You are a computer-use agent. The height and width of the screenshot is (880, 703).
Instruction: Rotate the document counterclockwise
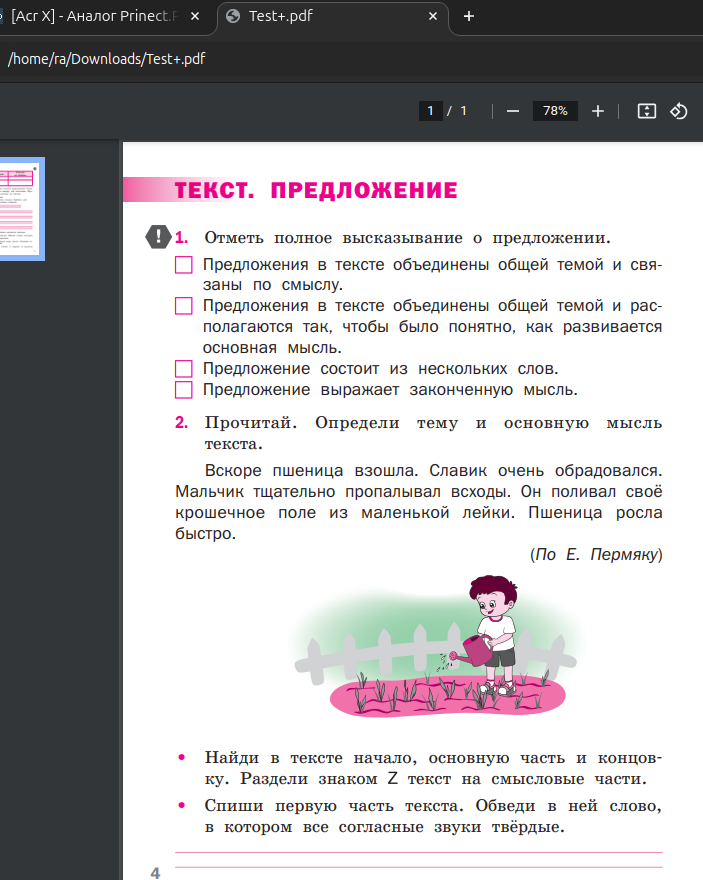tap(678, 111)
